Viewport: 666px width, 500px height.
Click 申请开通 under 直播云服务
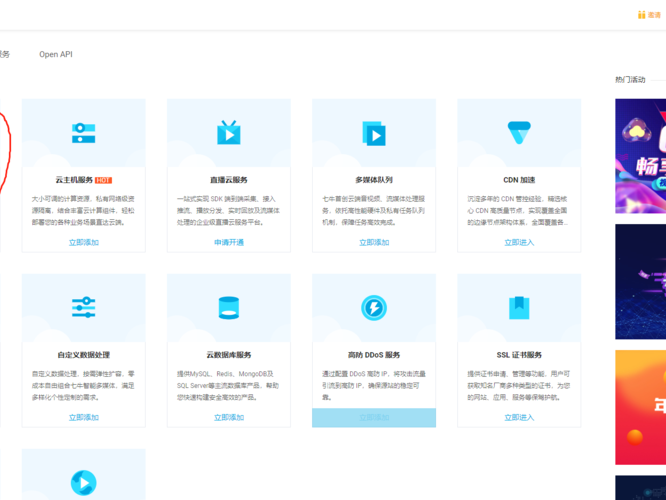pyautogui.click(x=229, y=243)
